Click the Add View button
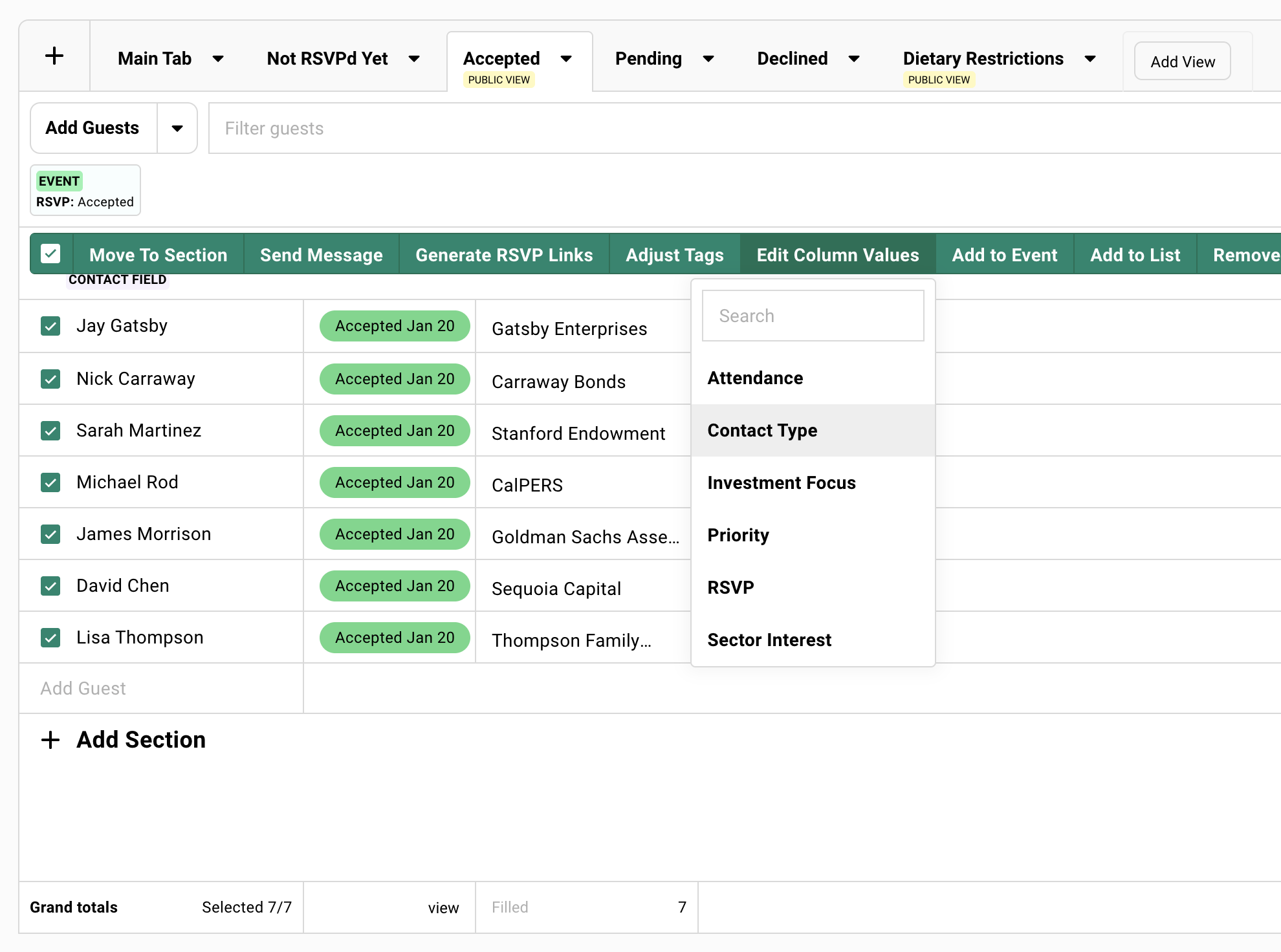 [x=1182, y=61]
